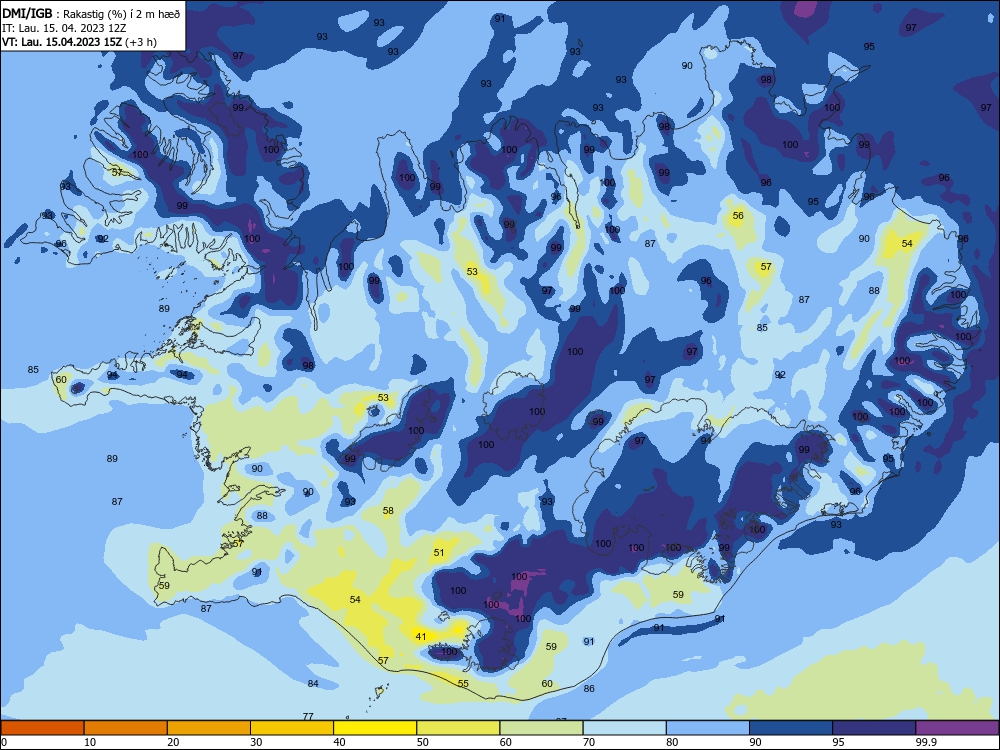Click the offshore value "84" on the map
This screenshot has width=1000, height=750.
click(312, 683)
